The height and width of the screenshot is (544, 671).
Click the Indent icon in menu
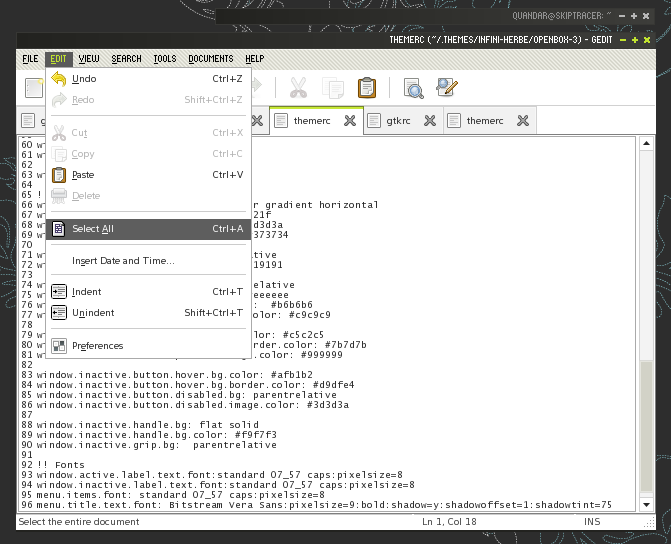(x=59, y=292)
